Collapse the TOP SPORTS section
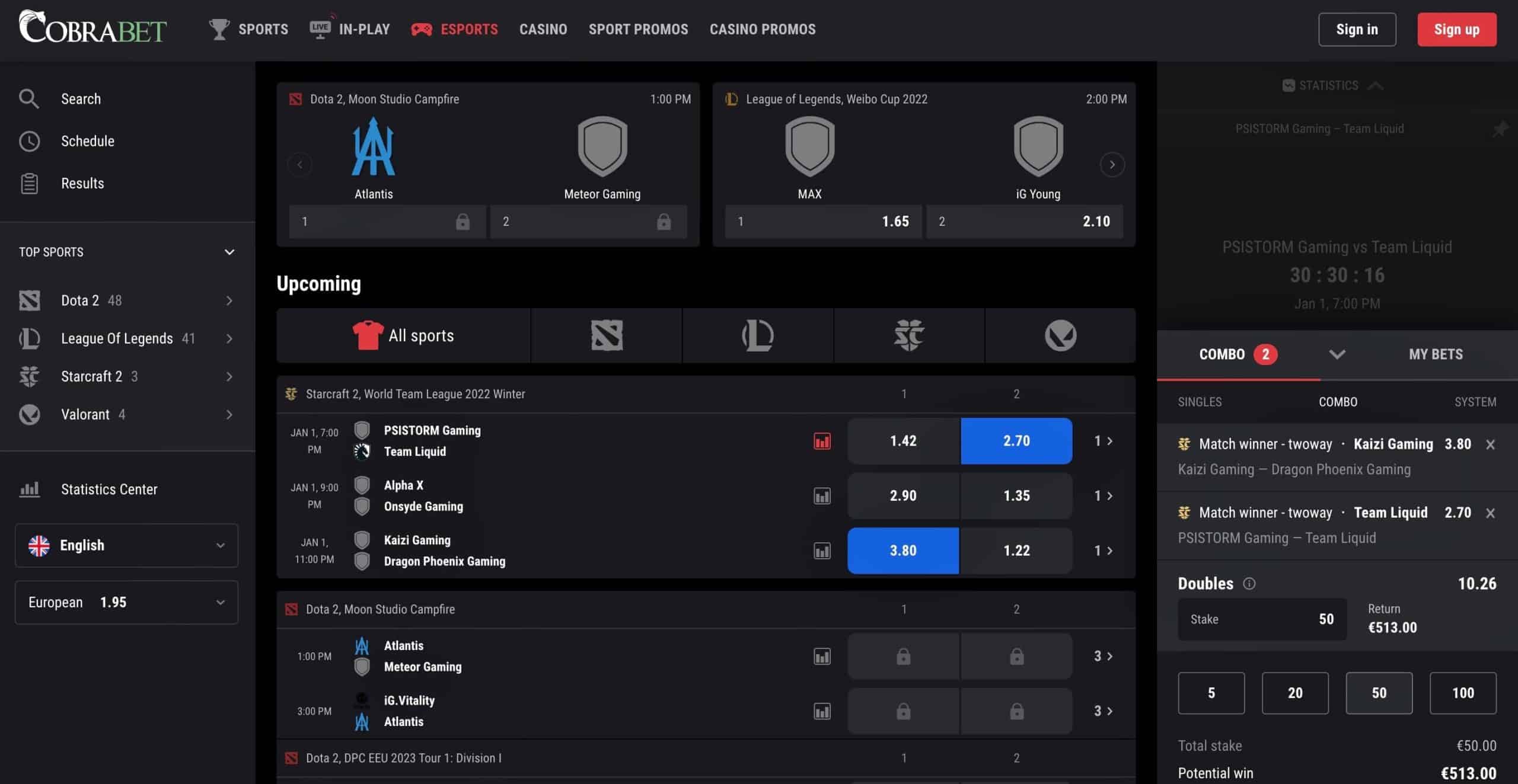 pyautogui.click(x=229, y=252)
